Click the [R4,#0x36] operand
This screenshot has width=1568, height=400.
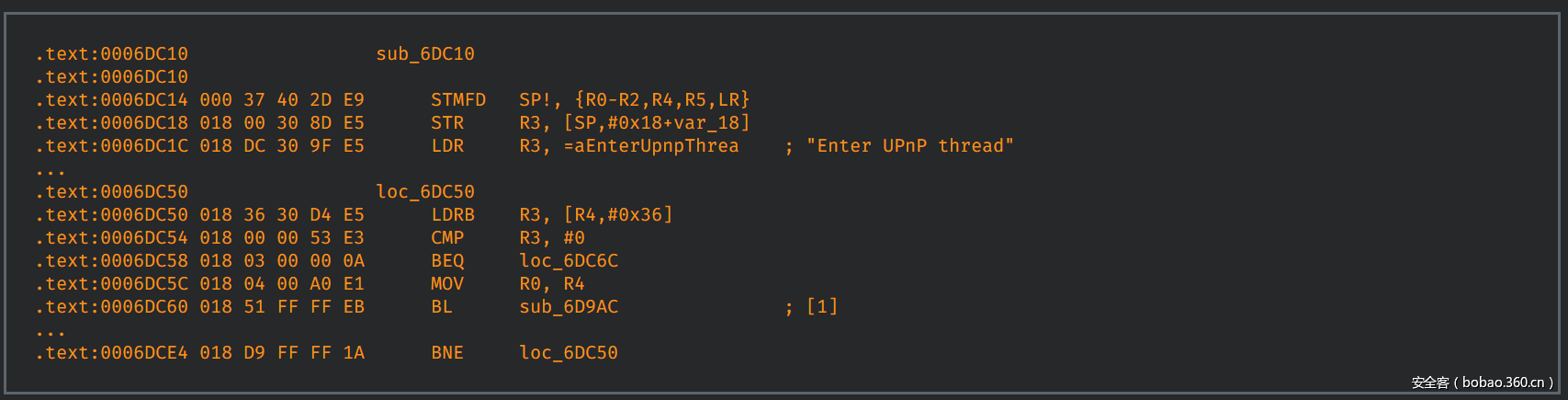click(x=618, y=215)
